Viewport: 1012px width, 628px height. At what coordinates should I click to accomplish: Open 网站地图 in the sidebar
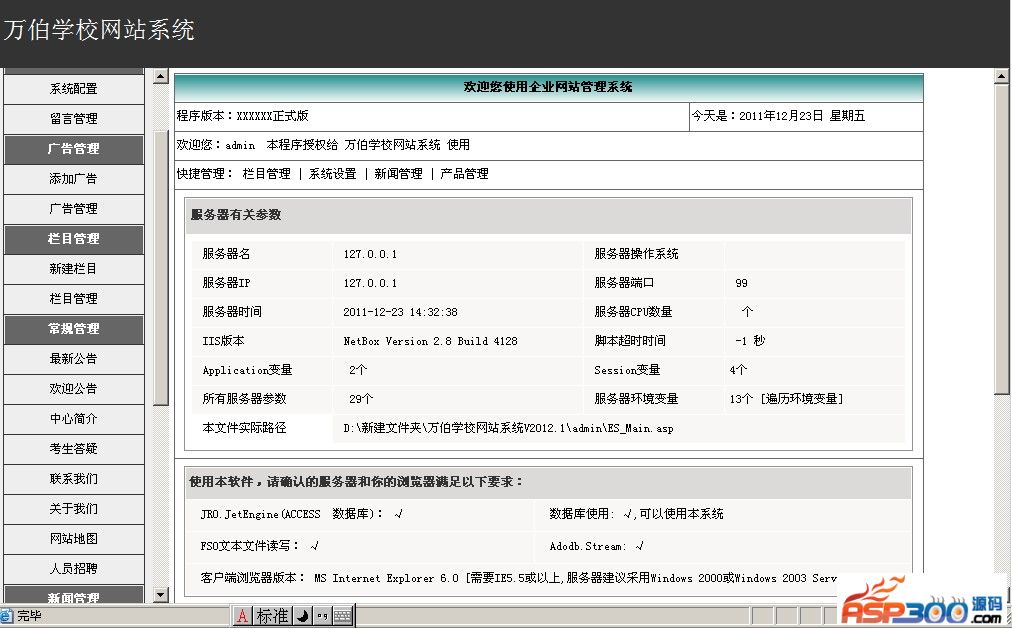pos(74,539)
